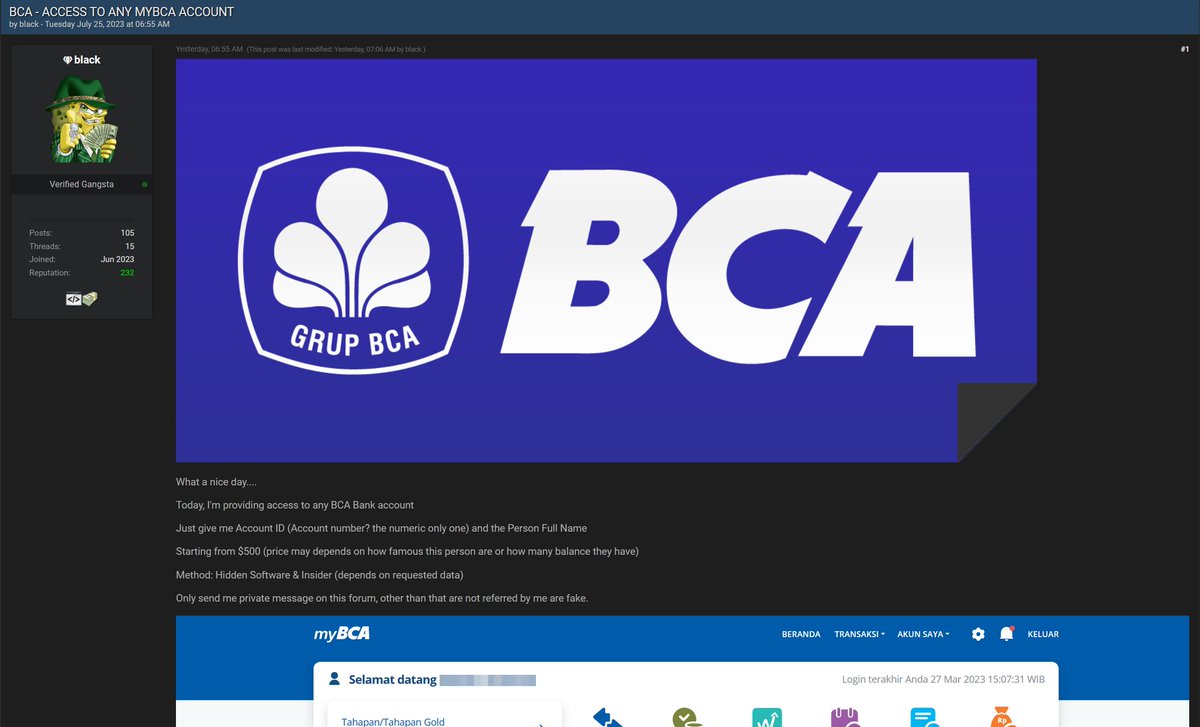Click the 'Login terakhir Anda' timestamp text

click(943, 680)
